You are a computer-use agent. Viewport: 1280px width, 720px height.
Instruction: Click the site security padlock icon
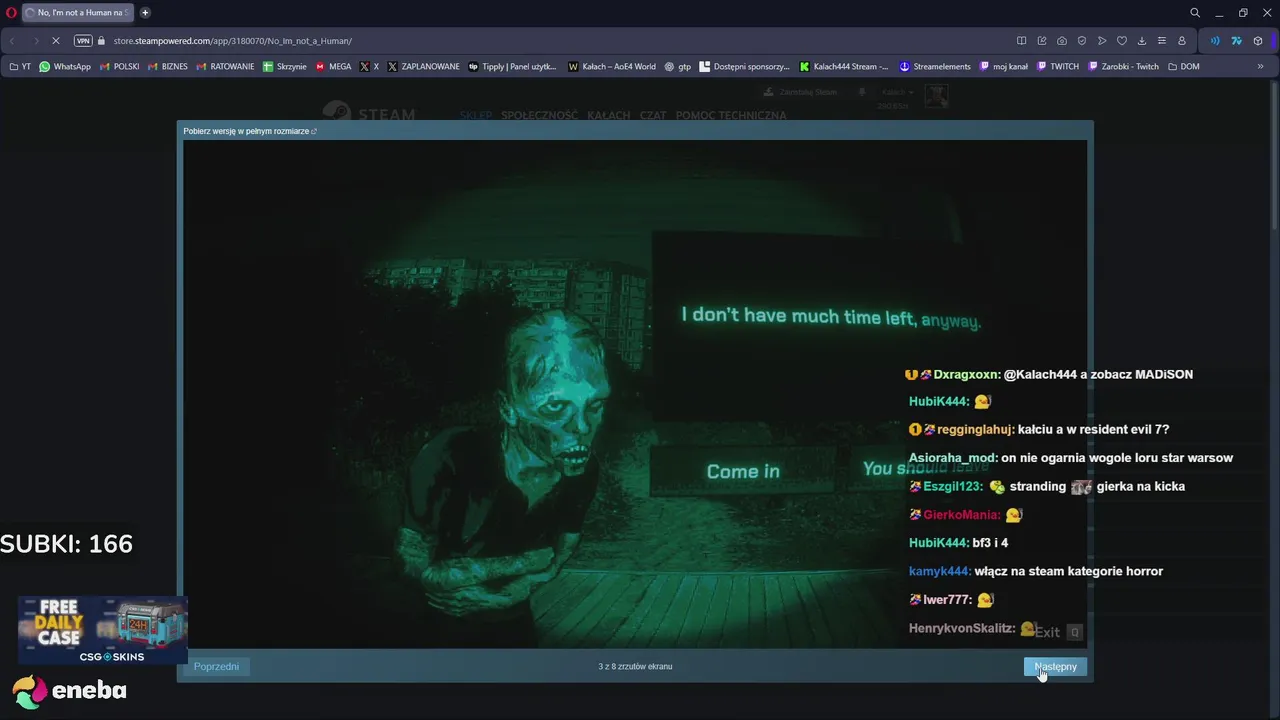pos(101,41)
